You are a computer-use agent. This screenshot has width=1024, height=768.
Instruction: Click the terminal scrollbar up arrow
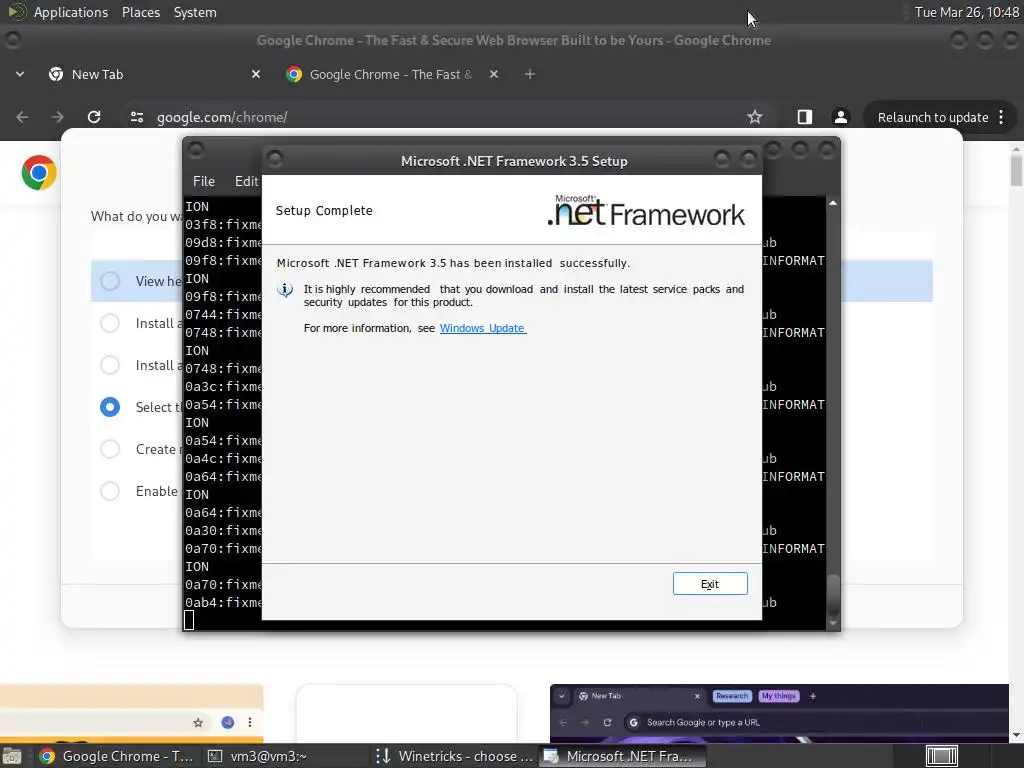tap(833, 204)
